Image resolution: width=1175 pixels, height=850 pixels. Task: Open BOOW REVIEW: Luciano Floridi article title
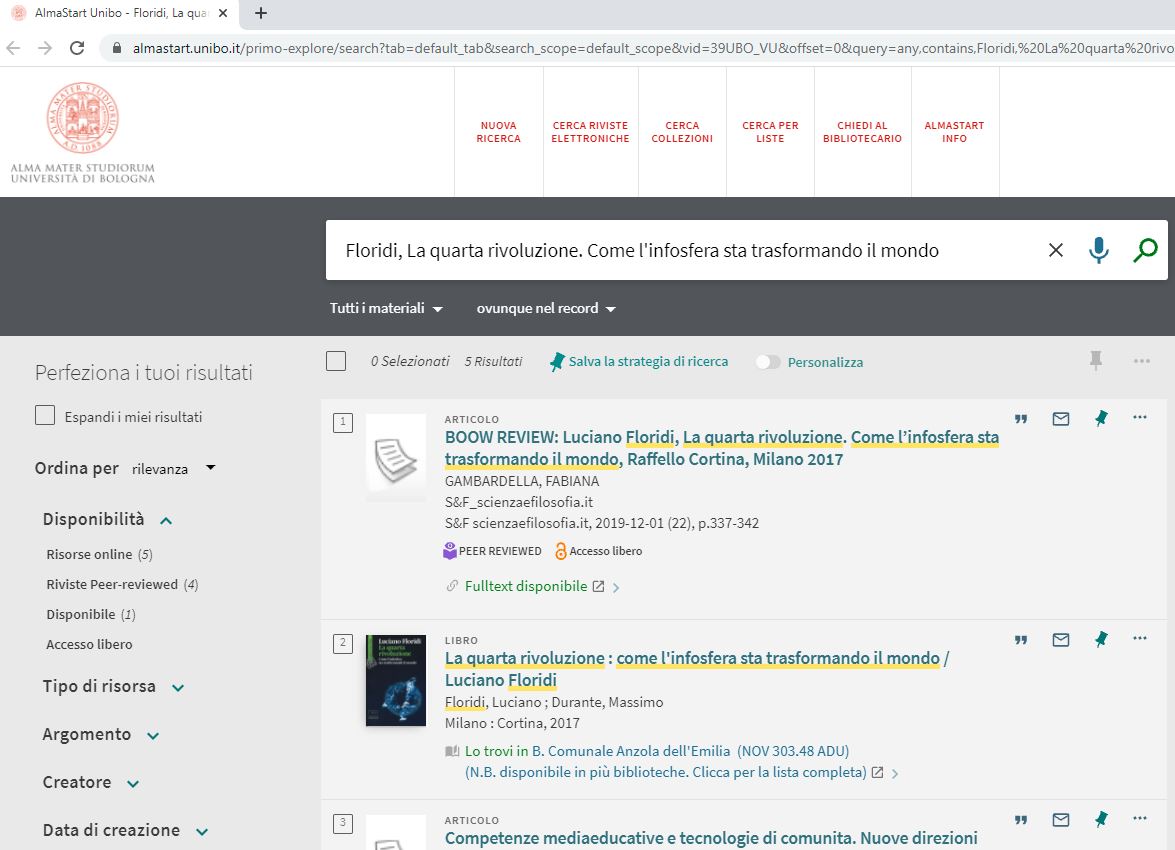[721, 448]
